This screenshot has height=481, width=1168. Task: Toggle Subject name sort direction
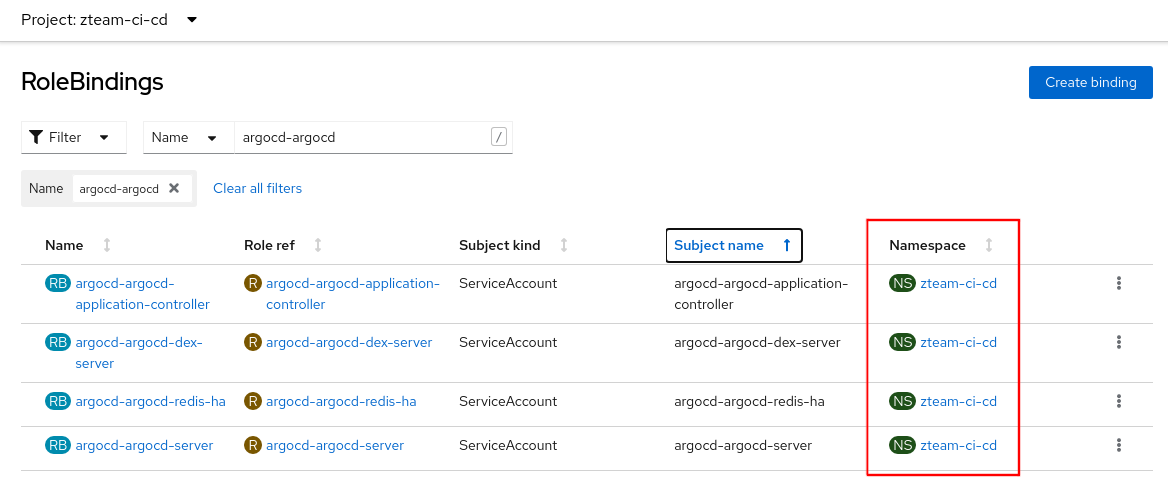coord(732,245)
